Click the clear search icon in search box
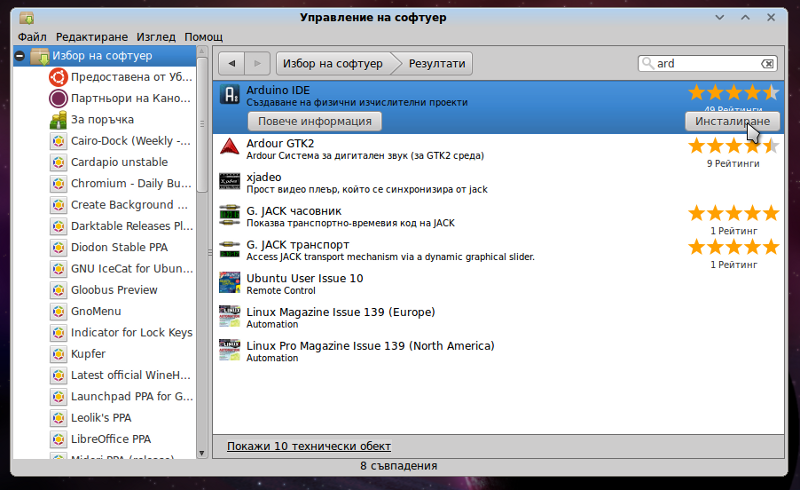 tap(767, 64)
